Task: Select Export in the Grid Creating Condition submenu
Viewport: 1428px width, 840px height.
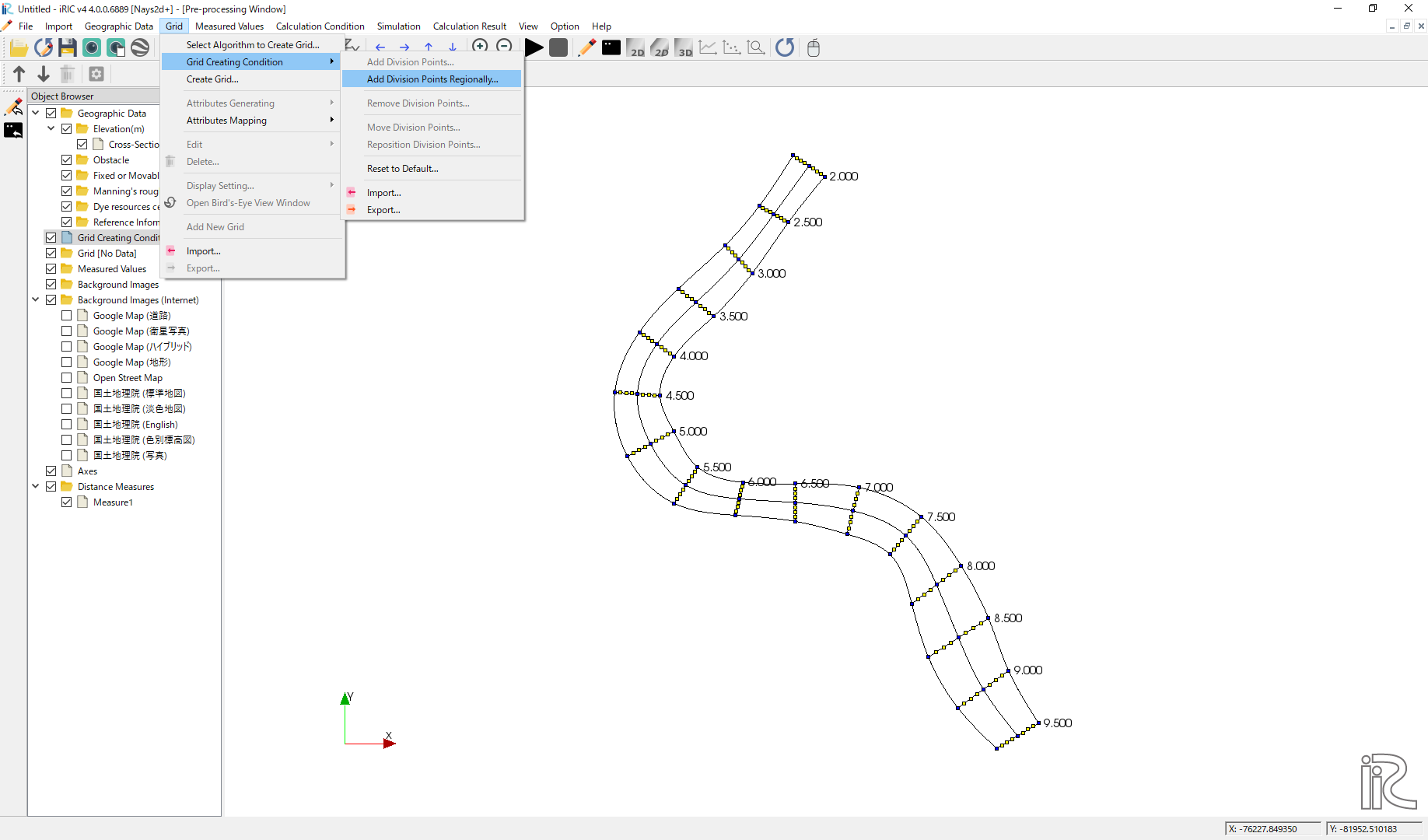Action: [x=432, y=210]
